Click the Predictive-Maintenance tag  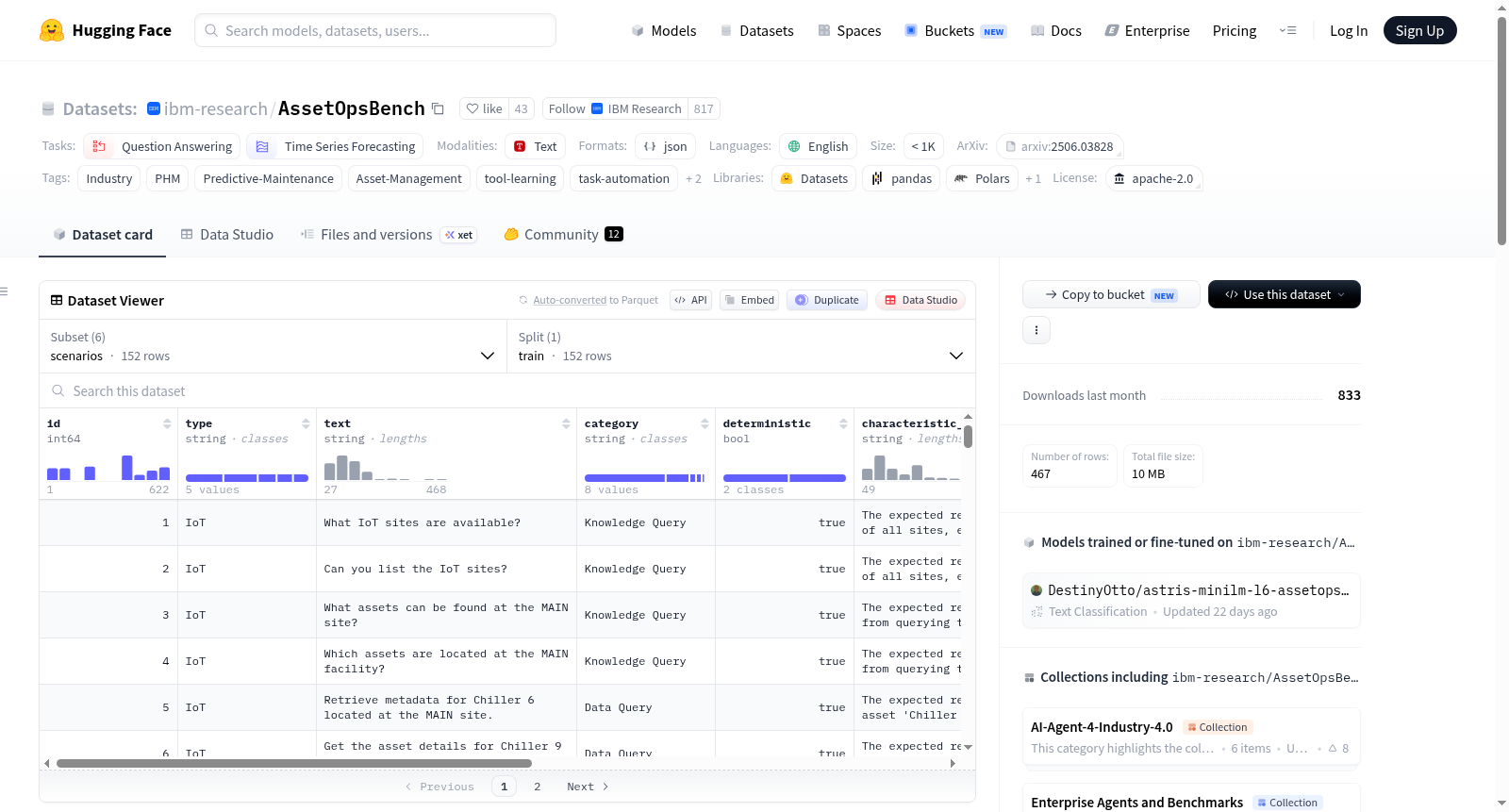pos(269,178)
